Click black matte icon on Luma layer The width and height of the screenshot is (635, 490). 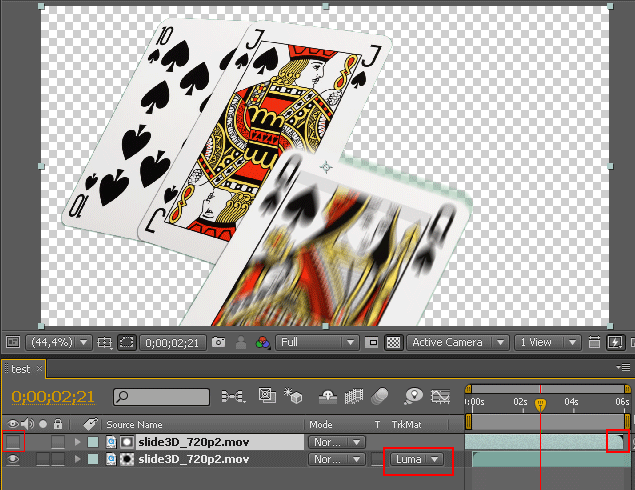click(127, 459)
